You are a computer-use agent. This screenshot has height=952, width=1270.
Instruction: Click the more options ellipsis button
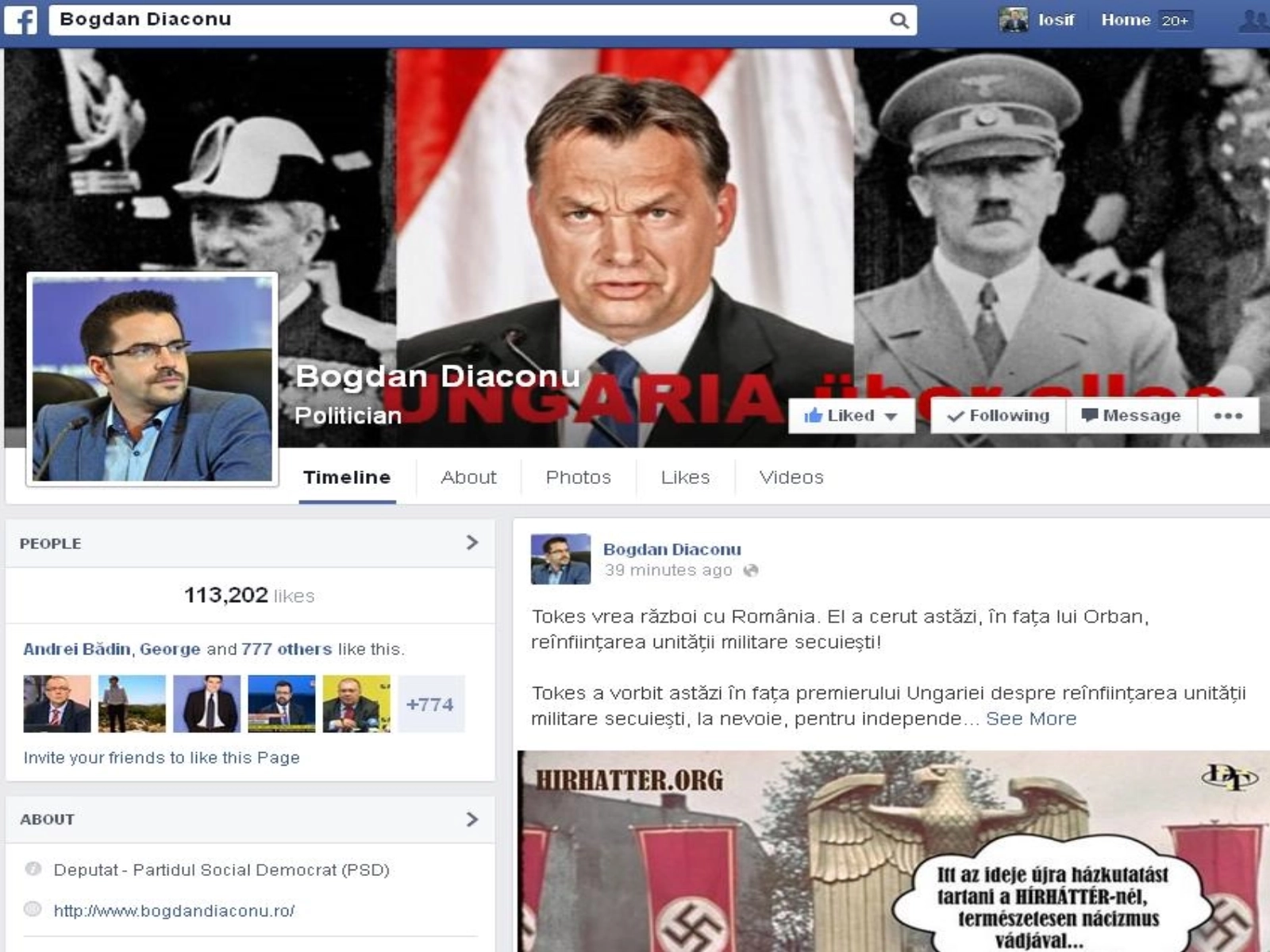[x=1227, y=416]
